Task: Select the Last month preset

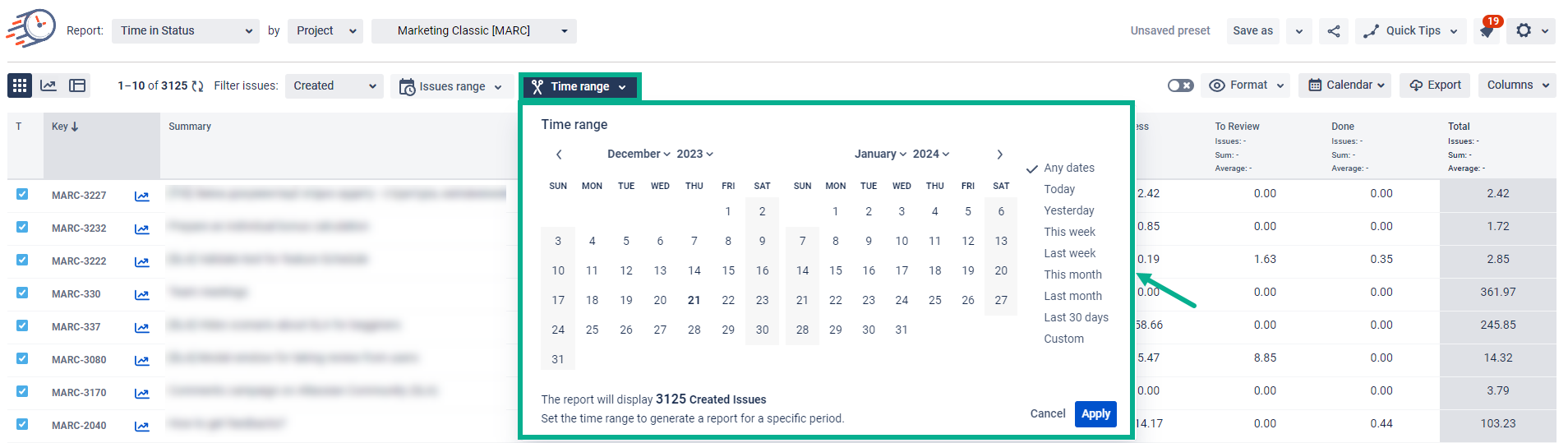Action: 1072,297
